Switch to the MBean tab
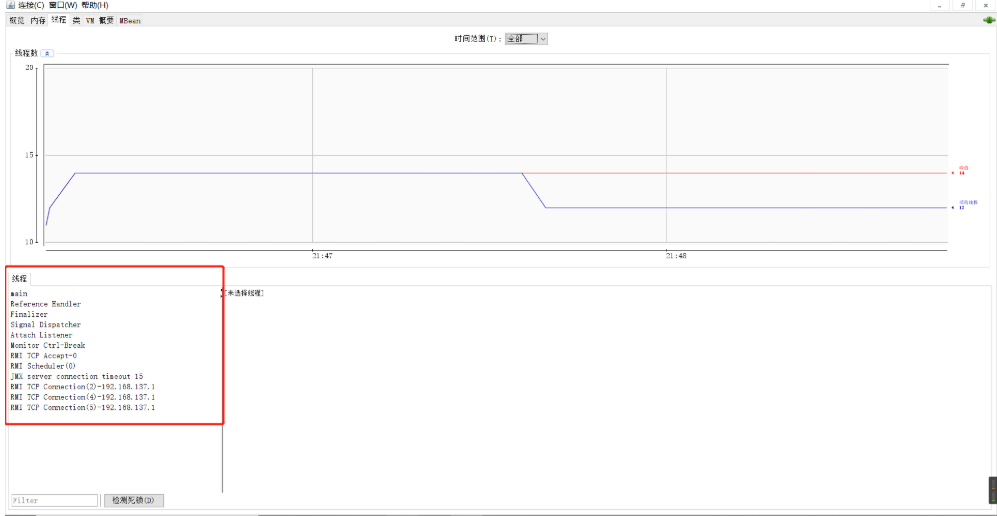 [x=130, y=20]
